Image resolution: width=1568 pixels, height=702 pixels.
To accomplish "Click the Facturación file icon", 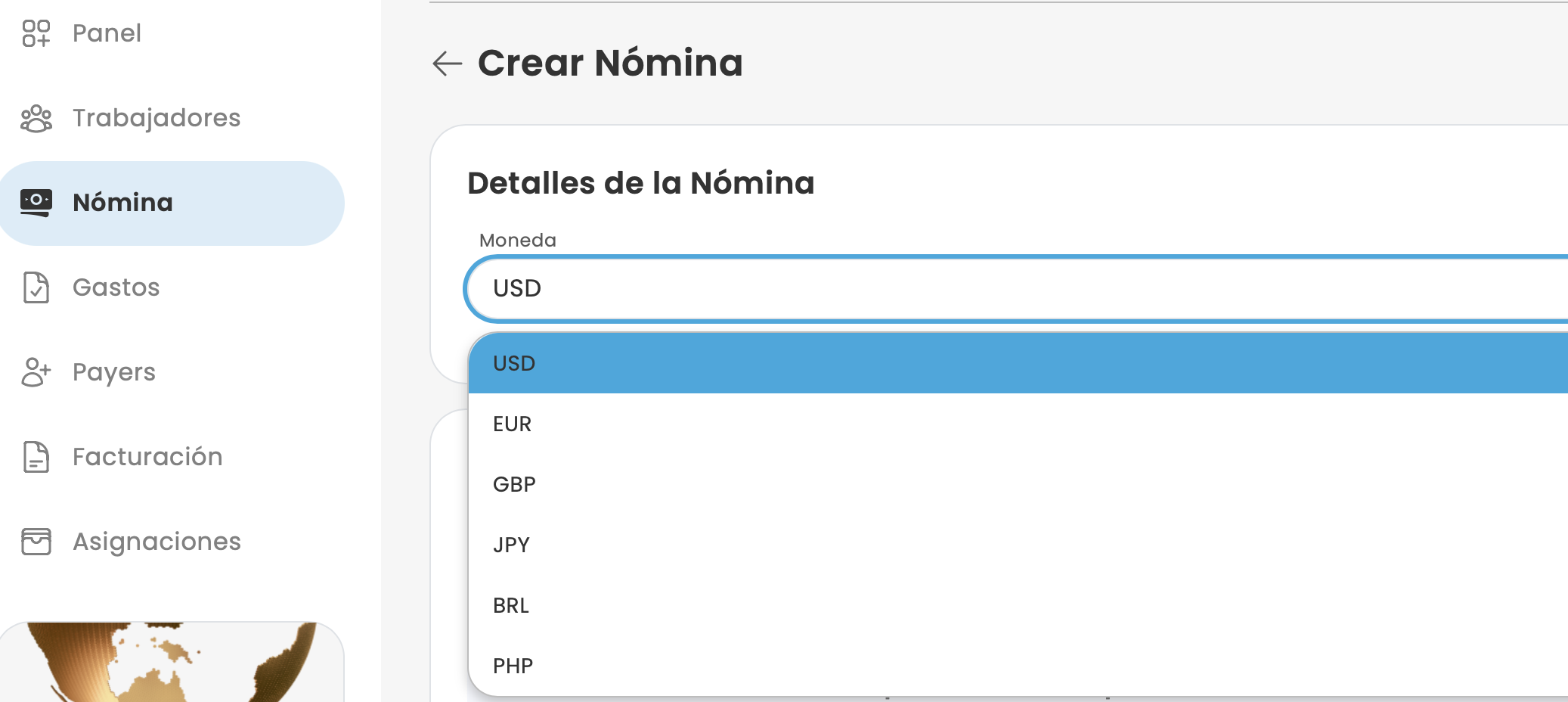I will [36, 457].
